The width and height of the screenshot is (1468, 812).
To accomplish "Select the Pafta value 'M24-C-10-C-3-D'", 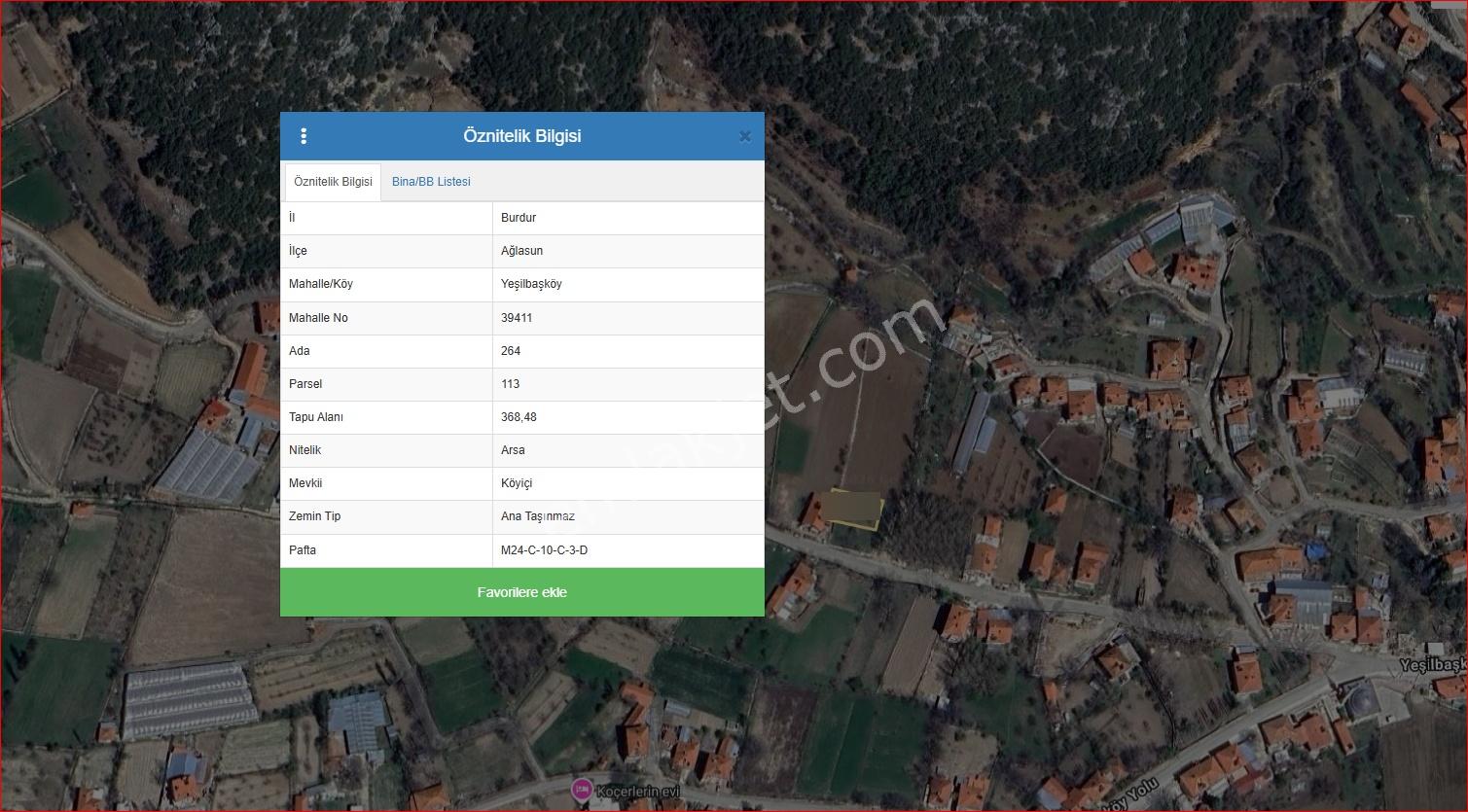I will click(544, 550).
